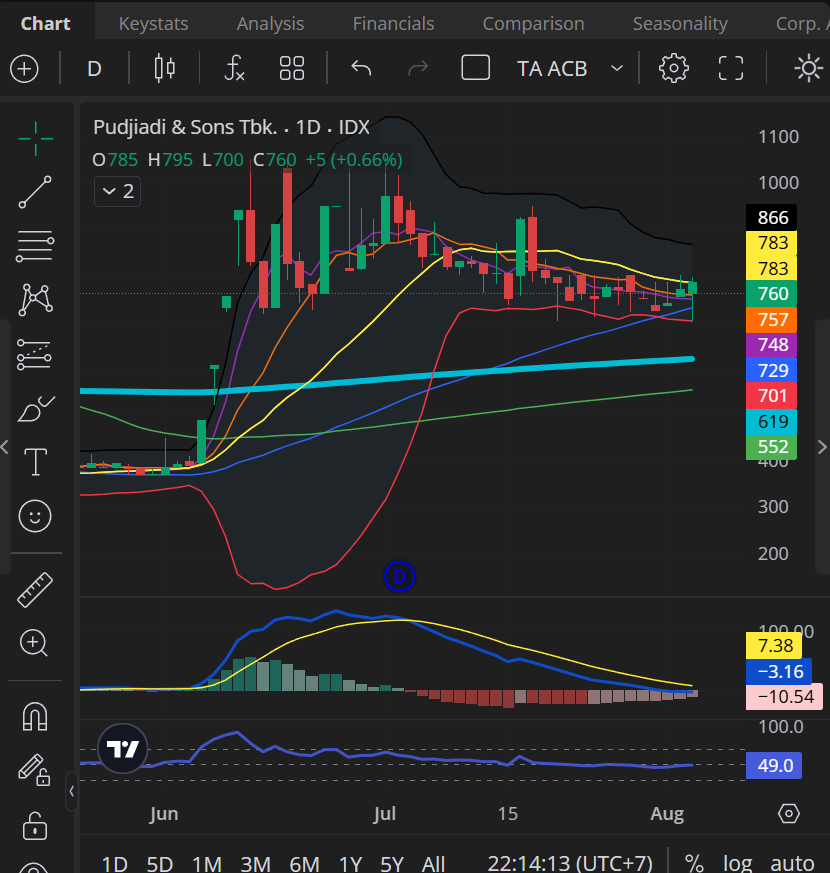Collapse drawing toolbar with small side arrow
This screenshot has height=873, width=830.
(x=71, y=791)
